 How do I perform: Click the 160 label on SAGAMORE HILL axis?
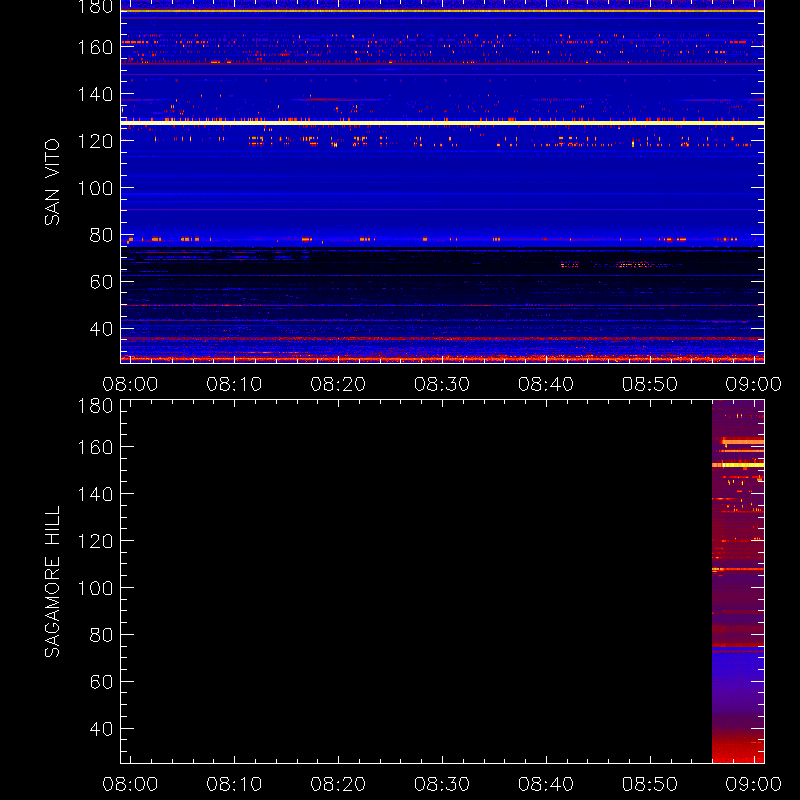coord(95,447)
